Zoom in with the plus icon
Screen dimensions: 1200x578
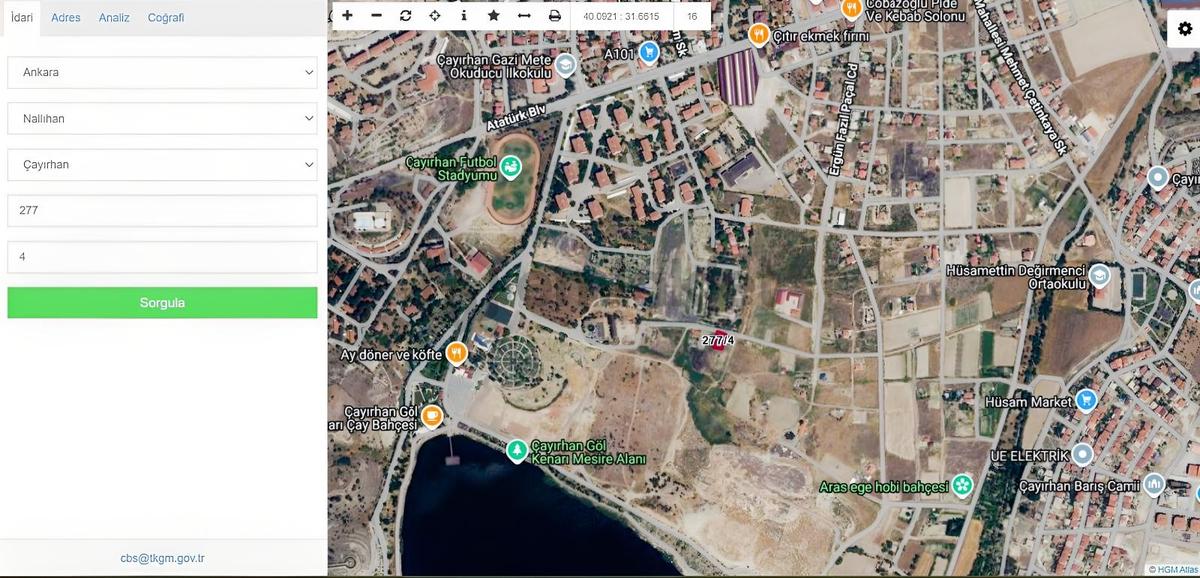[347, 16]
